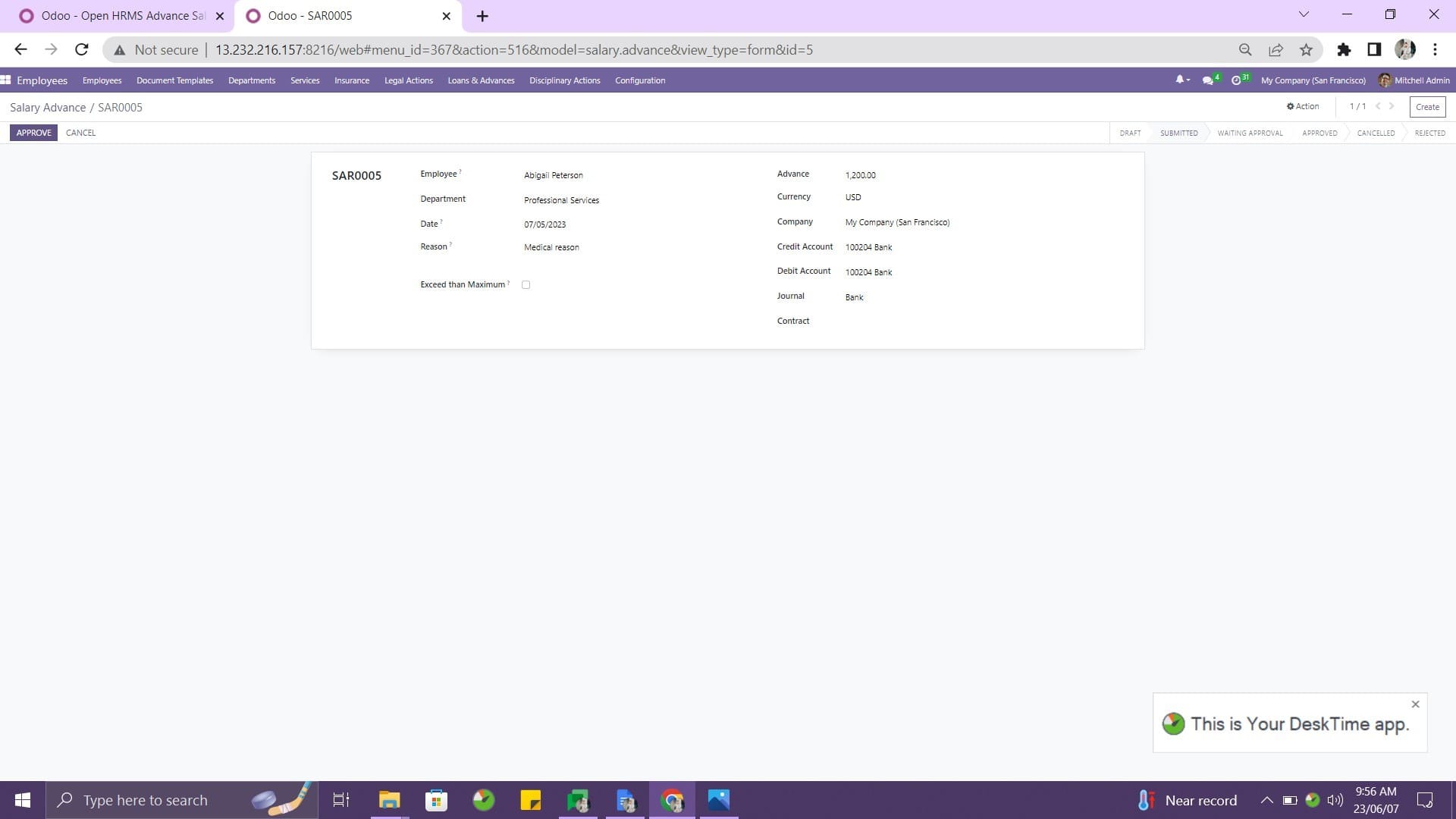This screenshot has width=1456, height=819.
Task: Open the Loans & Advances menu
Action: (x=481, y=81)
